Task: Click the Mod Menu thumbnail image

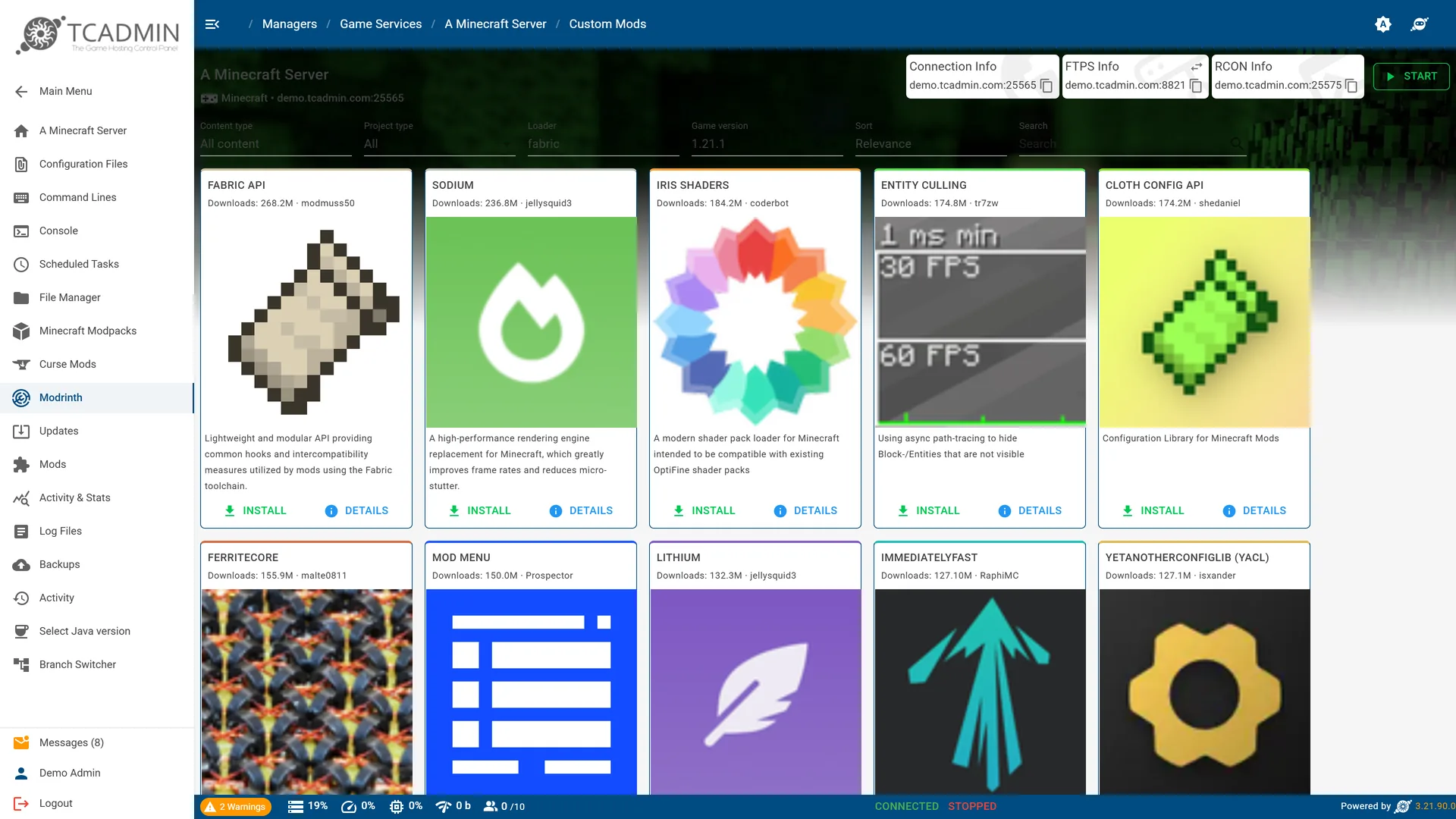Action: click(531, 692)
